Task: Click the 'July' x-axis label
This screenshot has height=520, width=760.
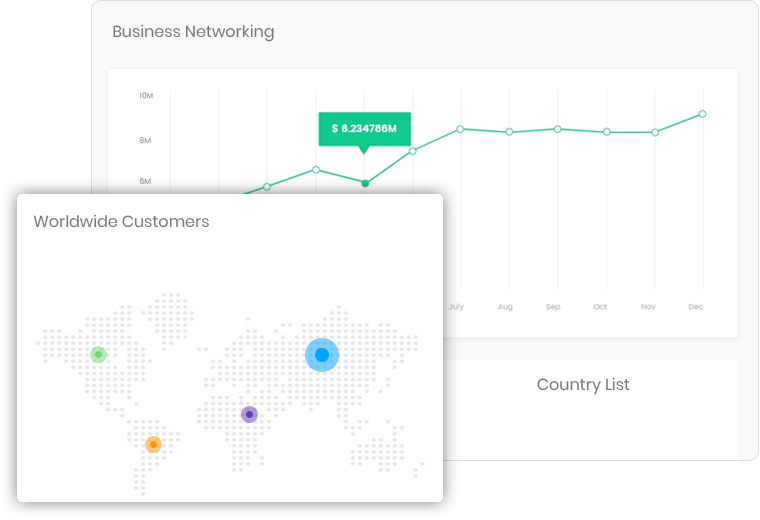Action: [456, 307]
